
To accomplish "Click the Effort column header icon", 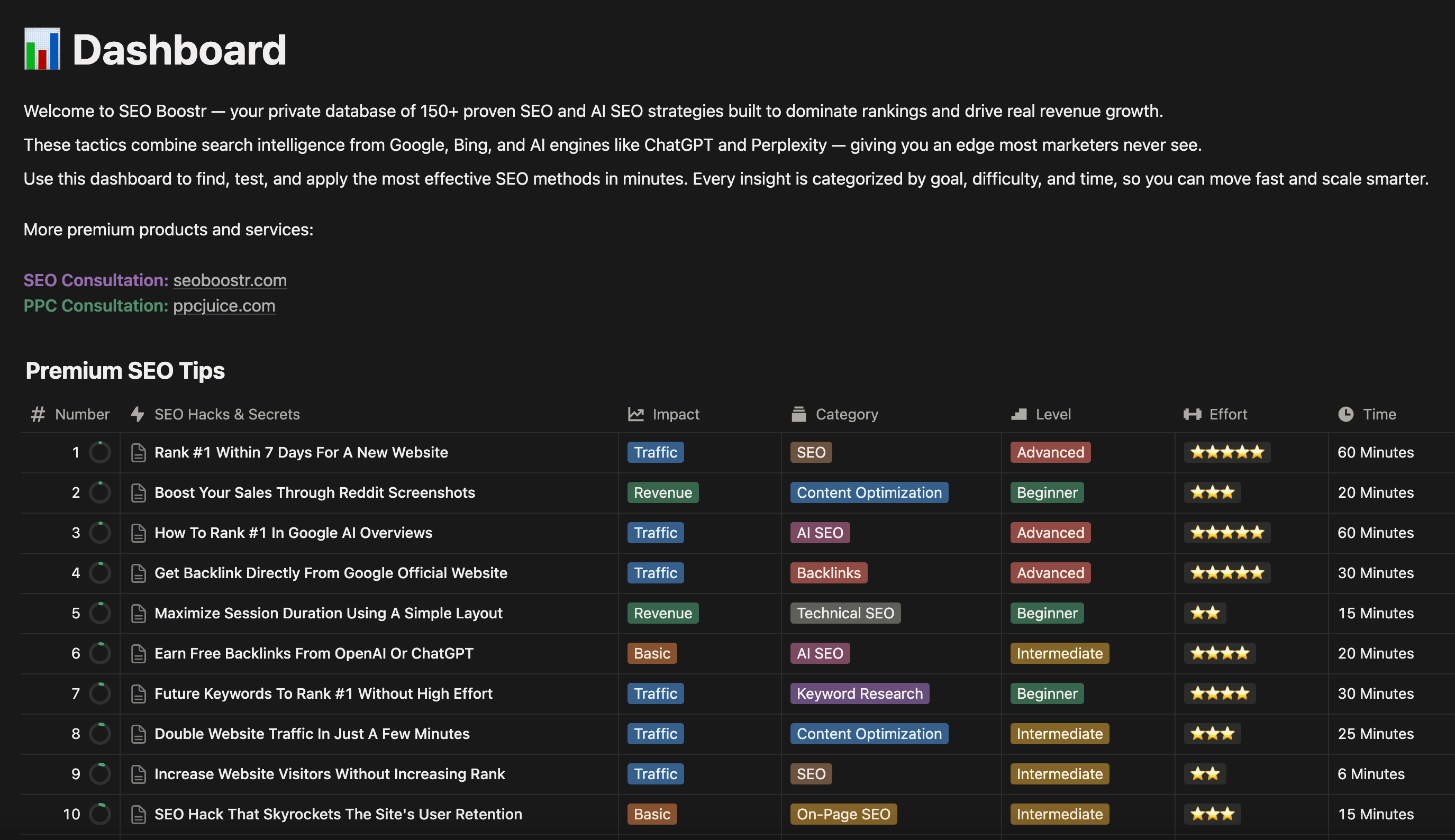I will (x=1192, y=414).
